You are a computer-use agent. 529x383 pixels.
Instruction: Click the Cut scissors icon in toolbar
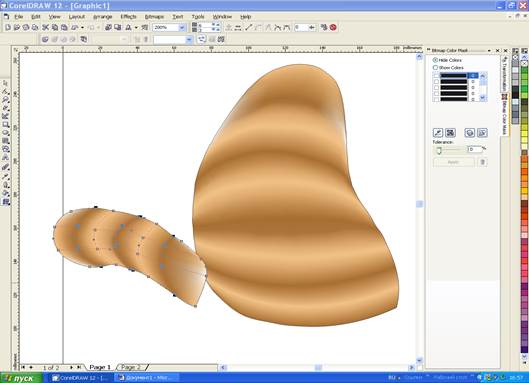[x=45, y=27]
